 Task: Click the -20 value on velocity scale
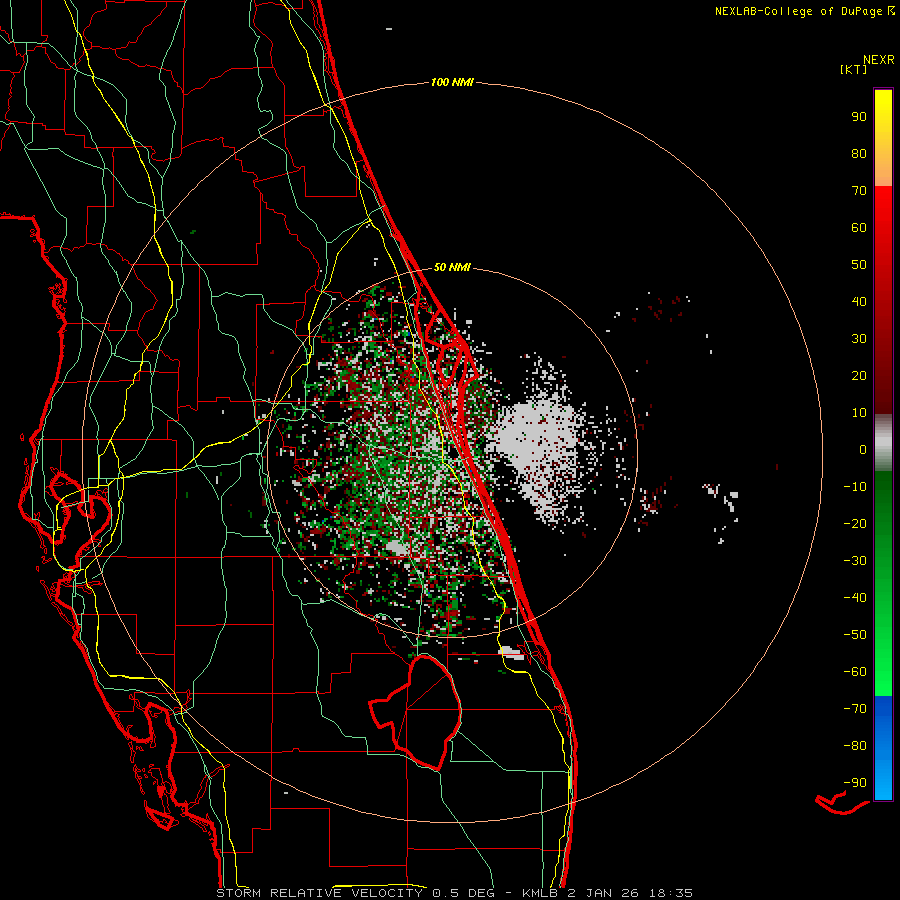click(x=855, y=523)
